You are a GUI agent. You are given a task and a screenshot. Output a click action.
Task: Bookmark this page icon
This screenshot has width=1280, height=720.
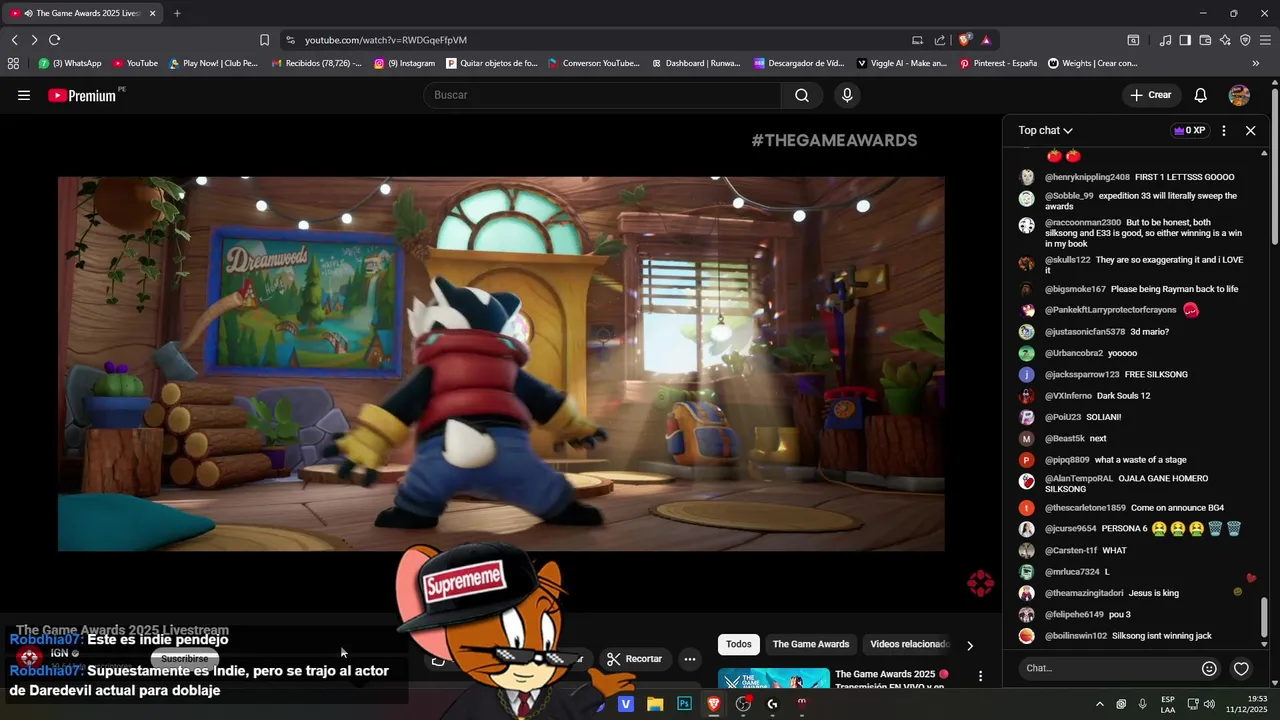(264, 40)
